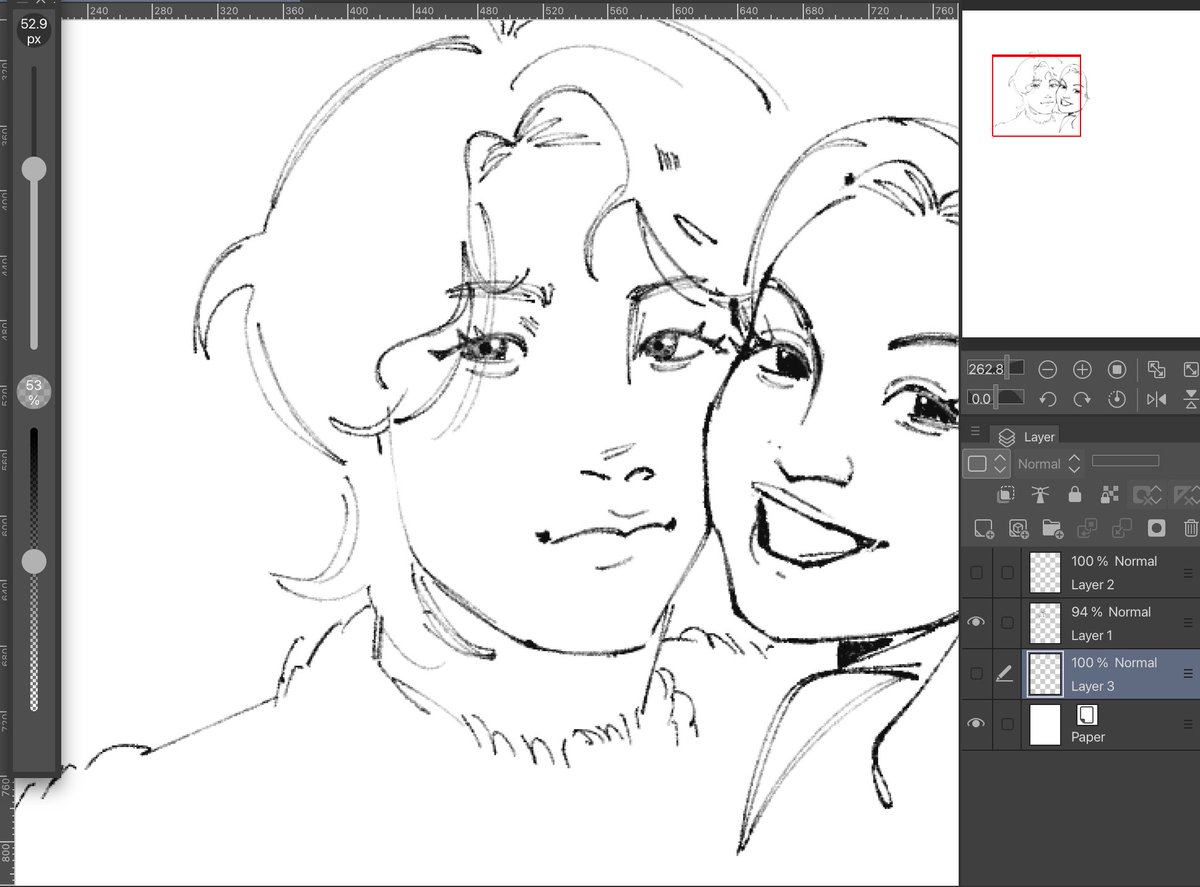Viewport: 1200px width, 887px height.
Task: Open the Layer 2 row options handle
Action: (1188, 573)
